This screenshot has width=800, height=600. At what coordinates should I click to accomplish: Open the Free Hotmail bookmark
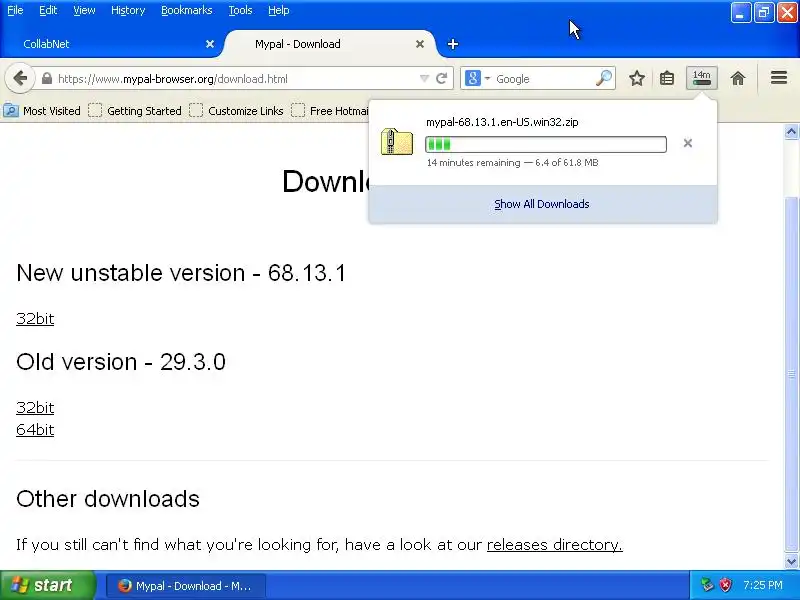pos(330,111)
